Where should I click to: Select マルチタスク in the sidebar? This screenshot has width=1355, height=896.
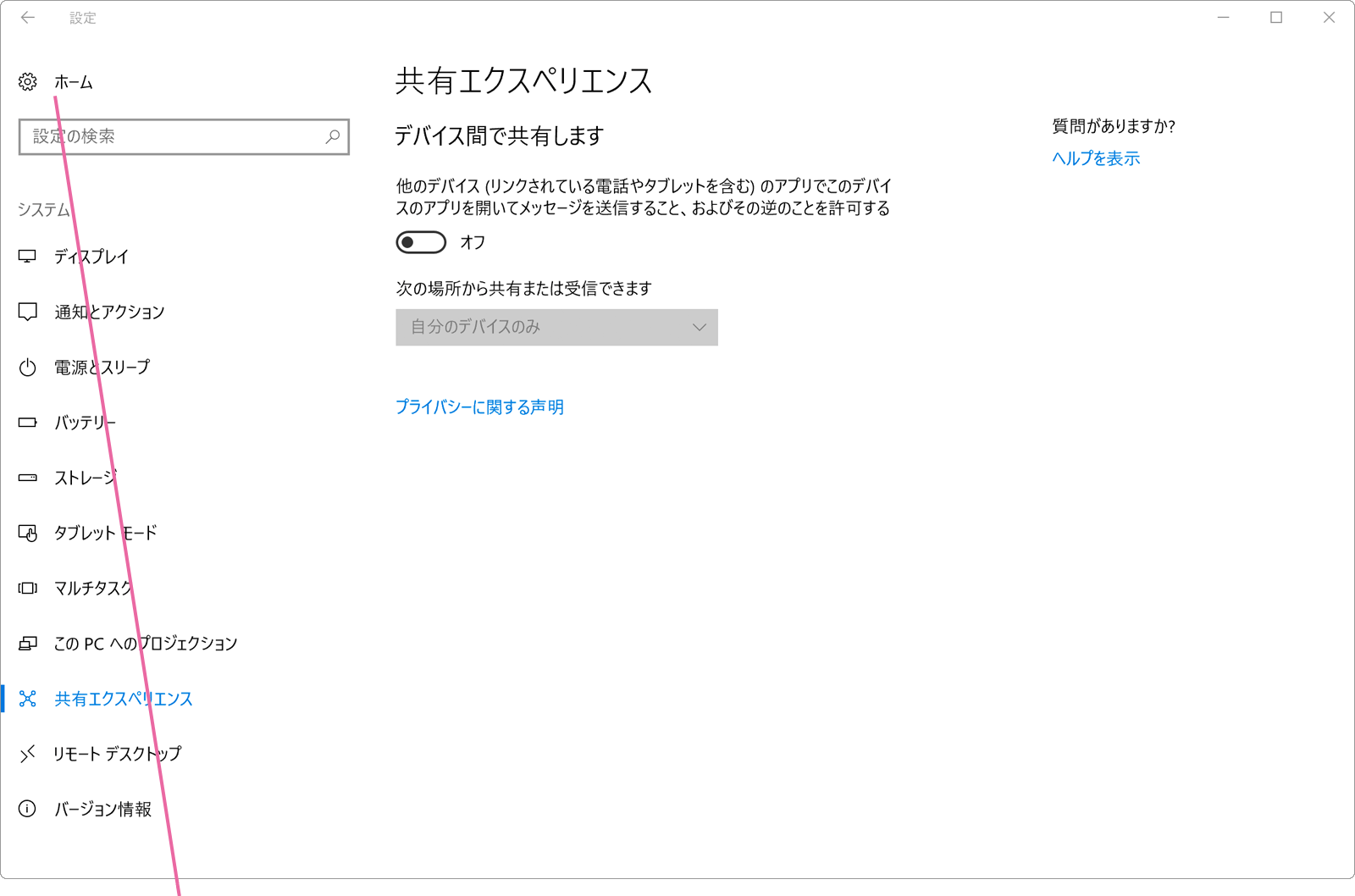pos(94,588)
